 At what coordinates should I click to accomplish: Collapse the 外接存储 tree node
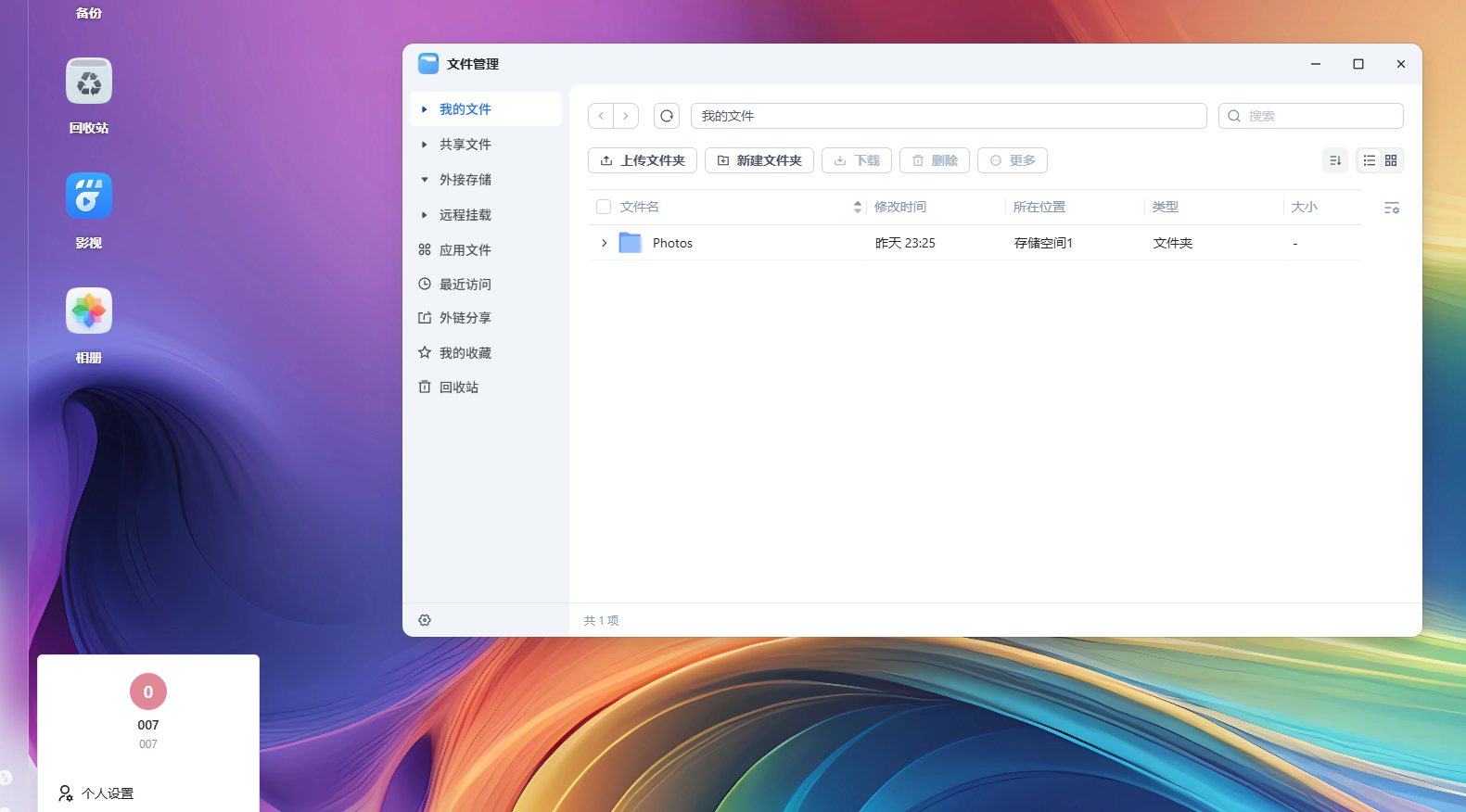click(425, 180)
